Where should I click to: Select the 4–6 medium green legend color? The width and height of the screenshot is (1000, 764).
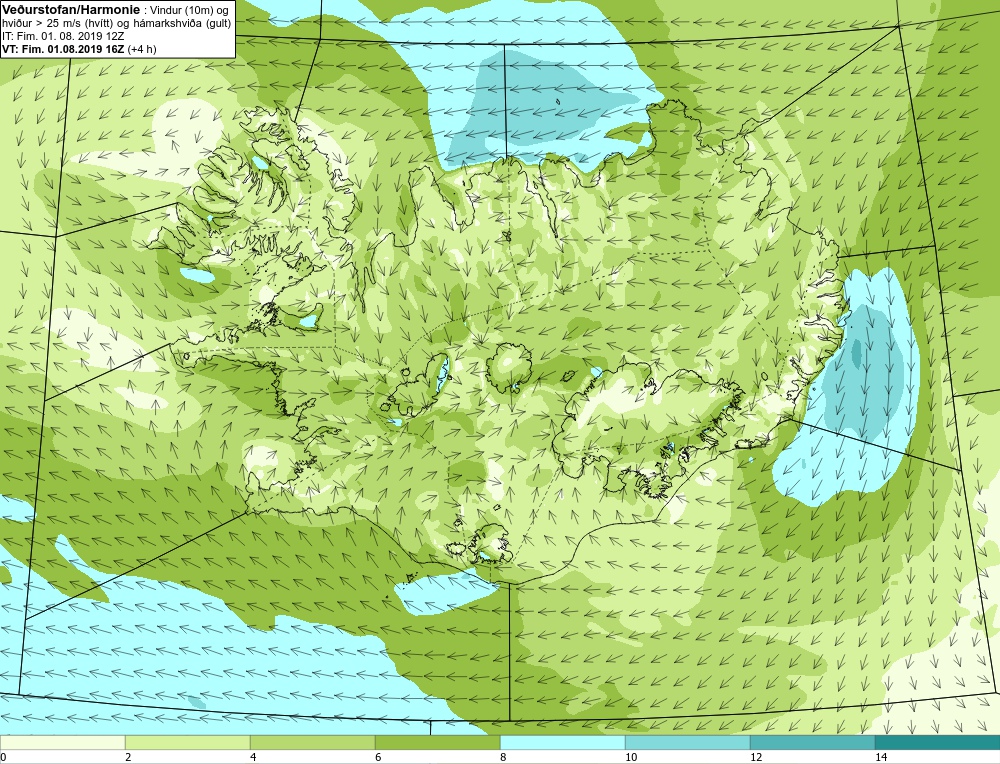pos(312,742)
